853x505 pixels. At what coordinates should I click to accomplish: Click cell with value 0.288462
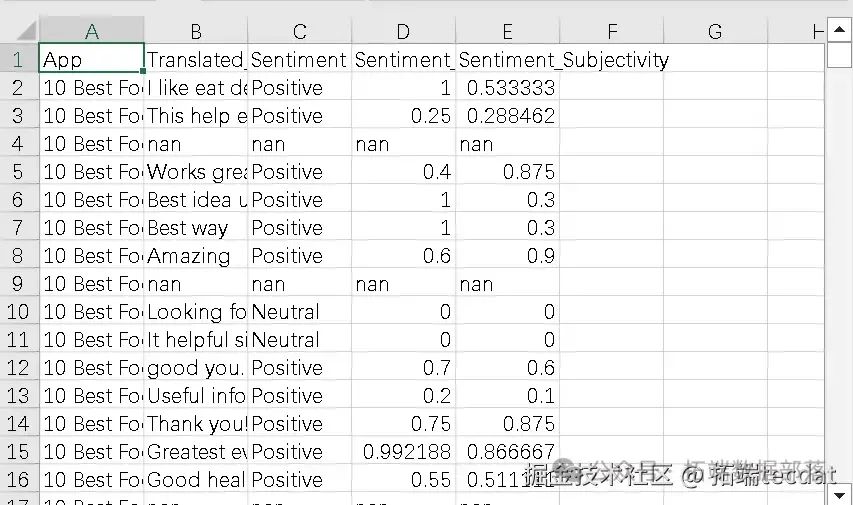(507, 115)
